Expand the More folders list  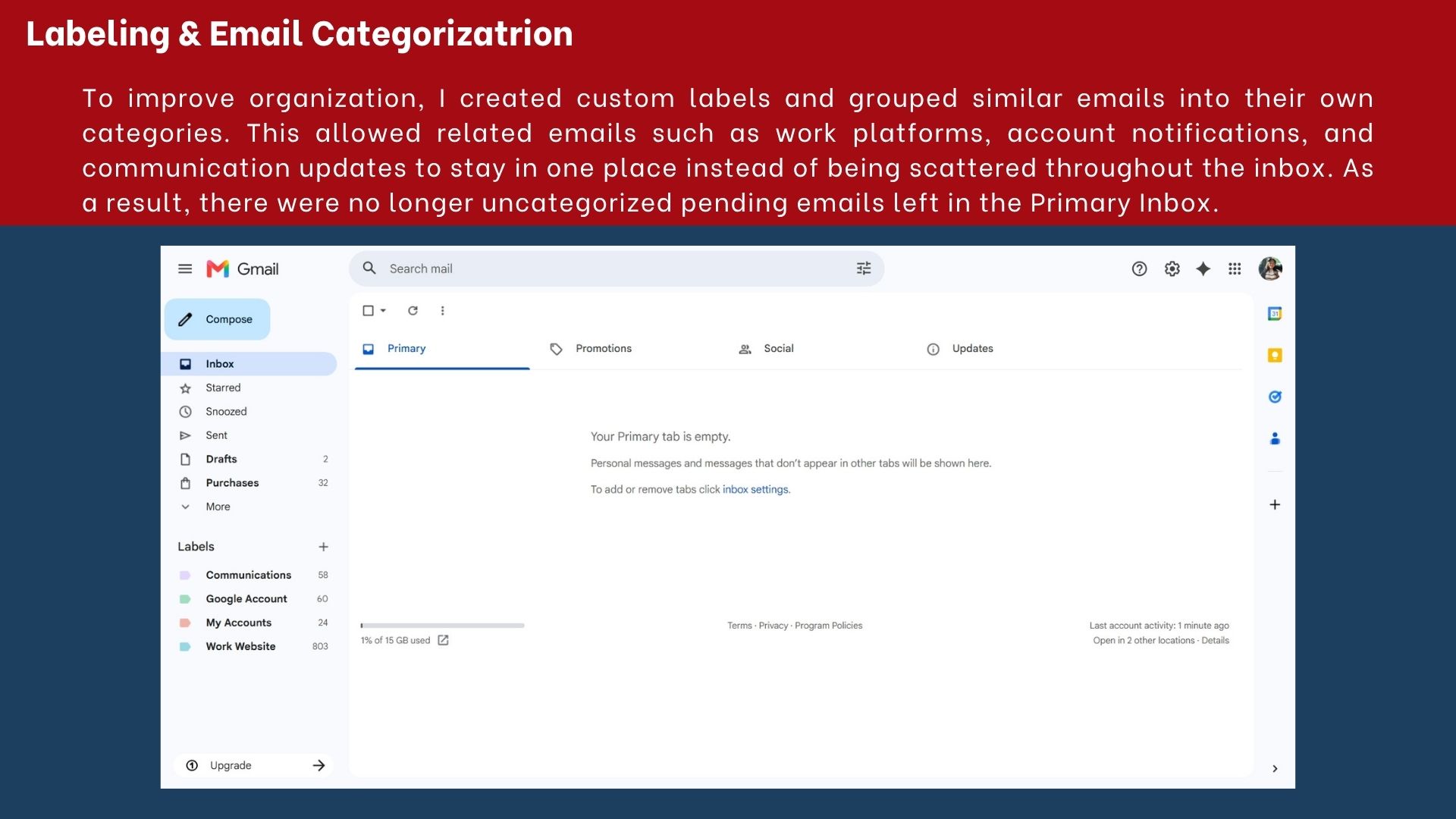coord(218,507)
